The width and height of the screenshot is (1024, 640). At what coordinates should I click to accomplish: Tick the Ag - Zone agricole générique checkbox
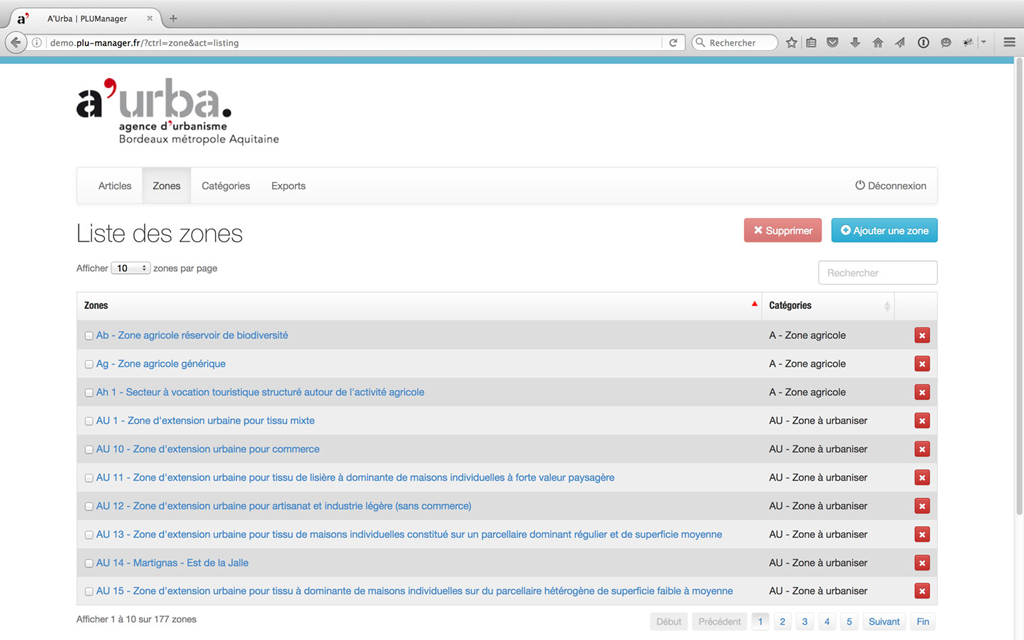pyautogui.click(x=89, y=364)
